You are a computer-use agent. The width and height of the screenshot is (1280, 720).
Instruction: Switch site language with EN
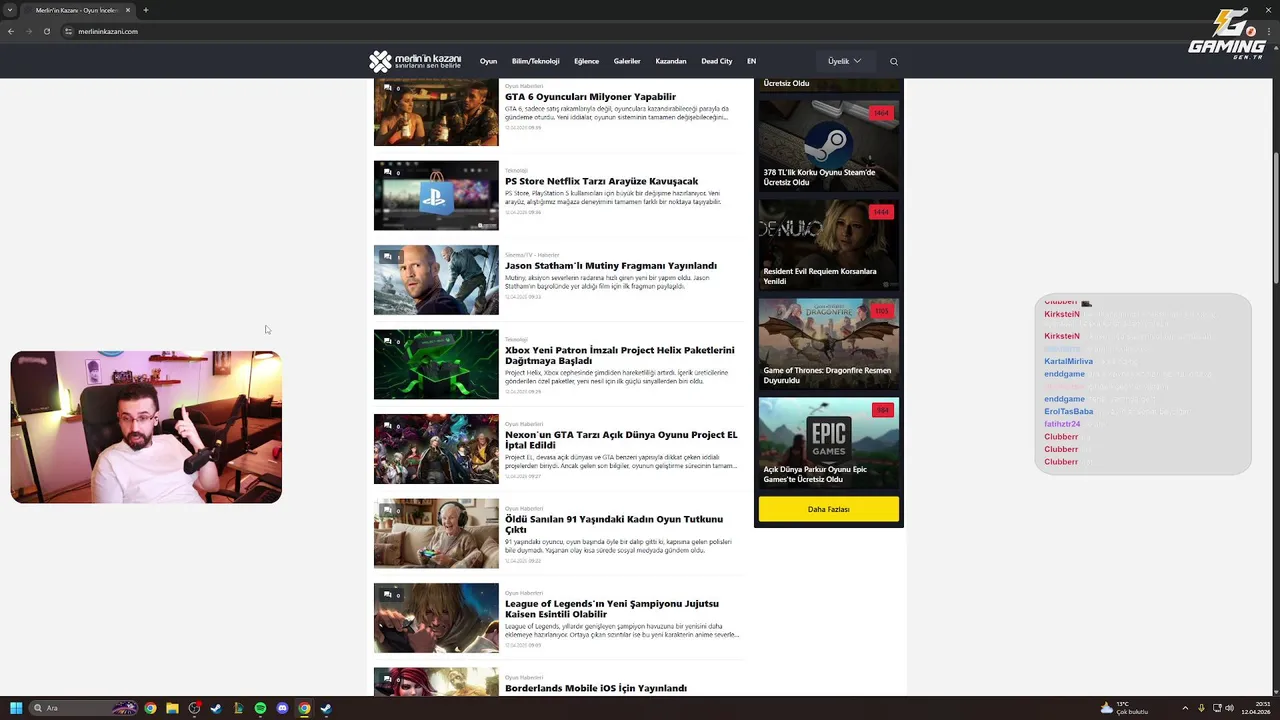point(751,61)
